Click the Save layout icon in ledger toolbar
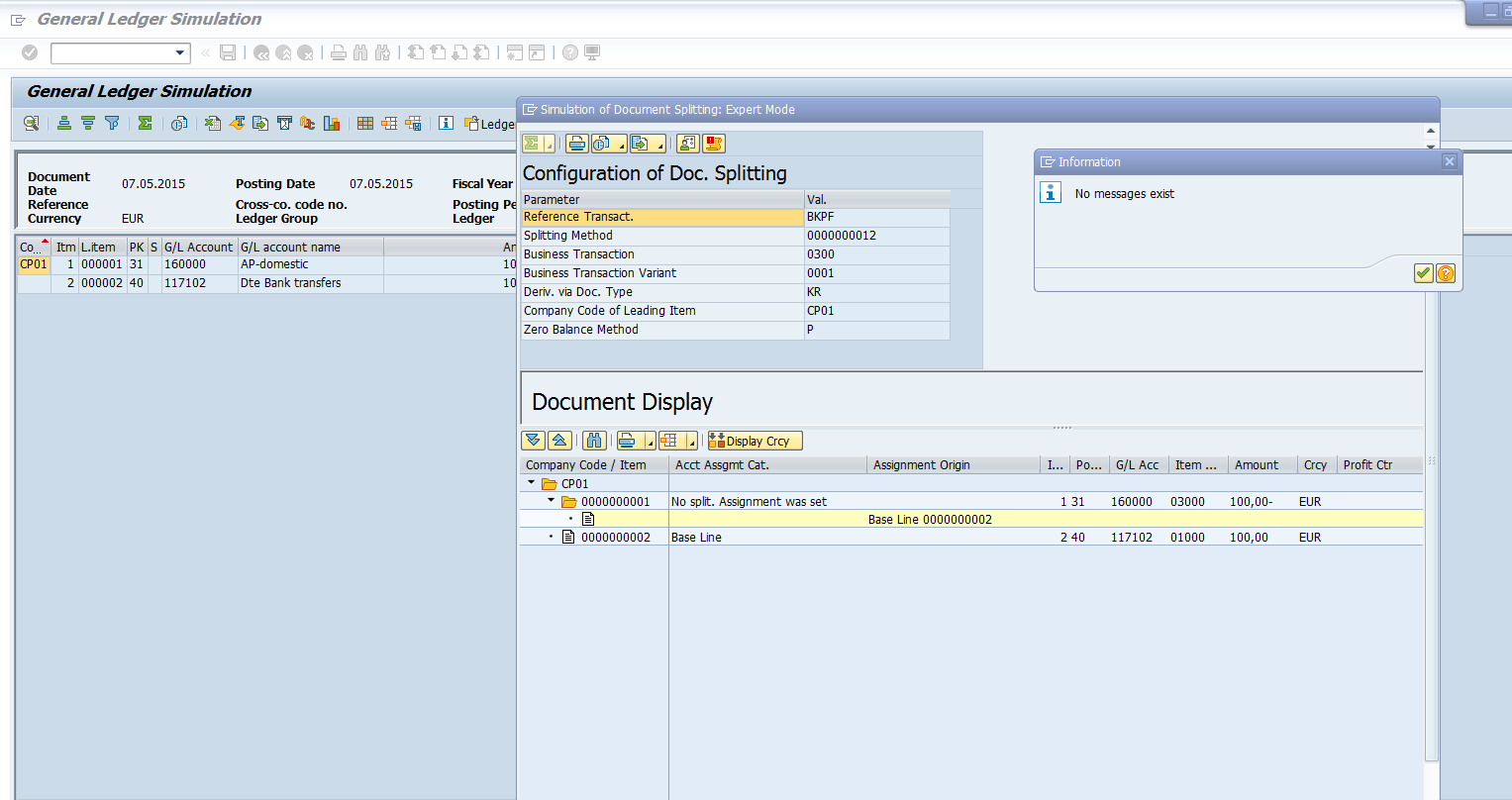 pos(413,124)
